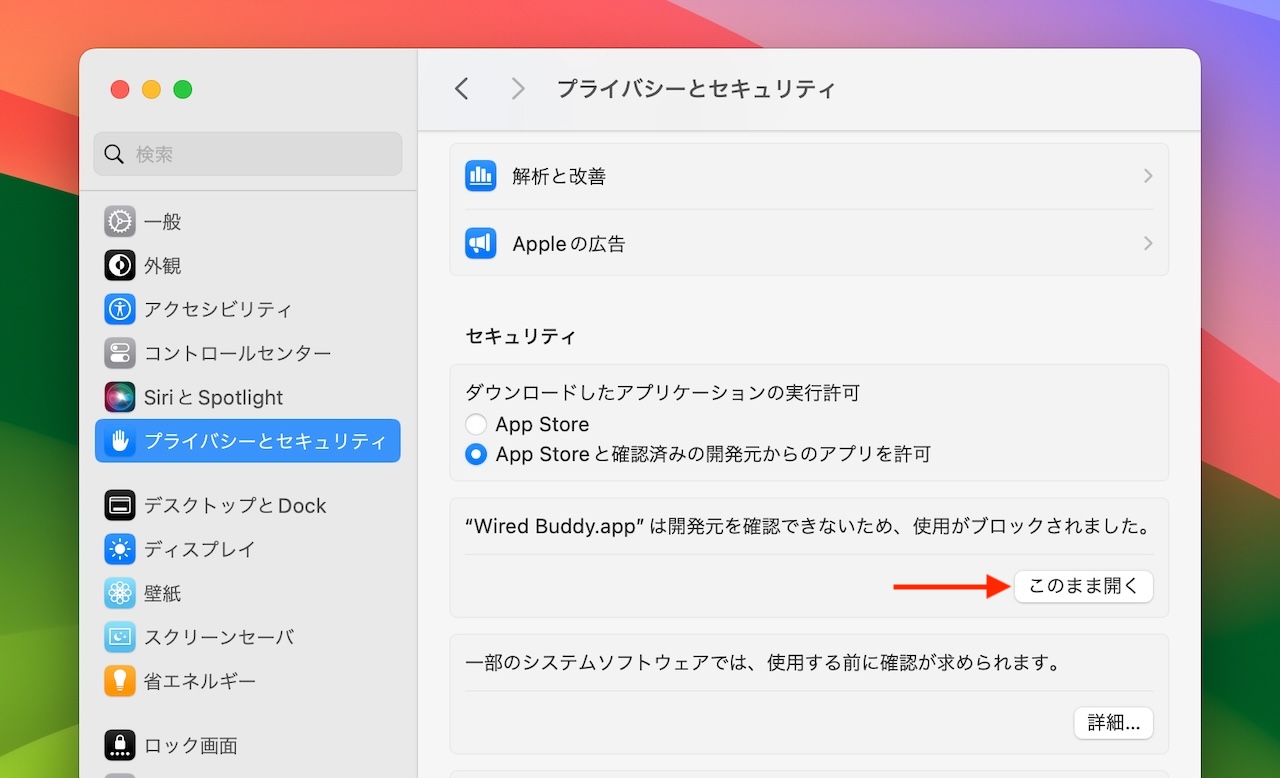The width and height of the screenshot is (1280, 778).
Task: Select プライバシーとセキュリティ sidebar label
Action: [x=265, y=442]
